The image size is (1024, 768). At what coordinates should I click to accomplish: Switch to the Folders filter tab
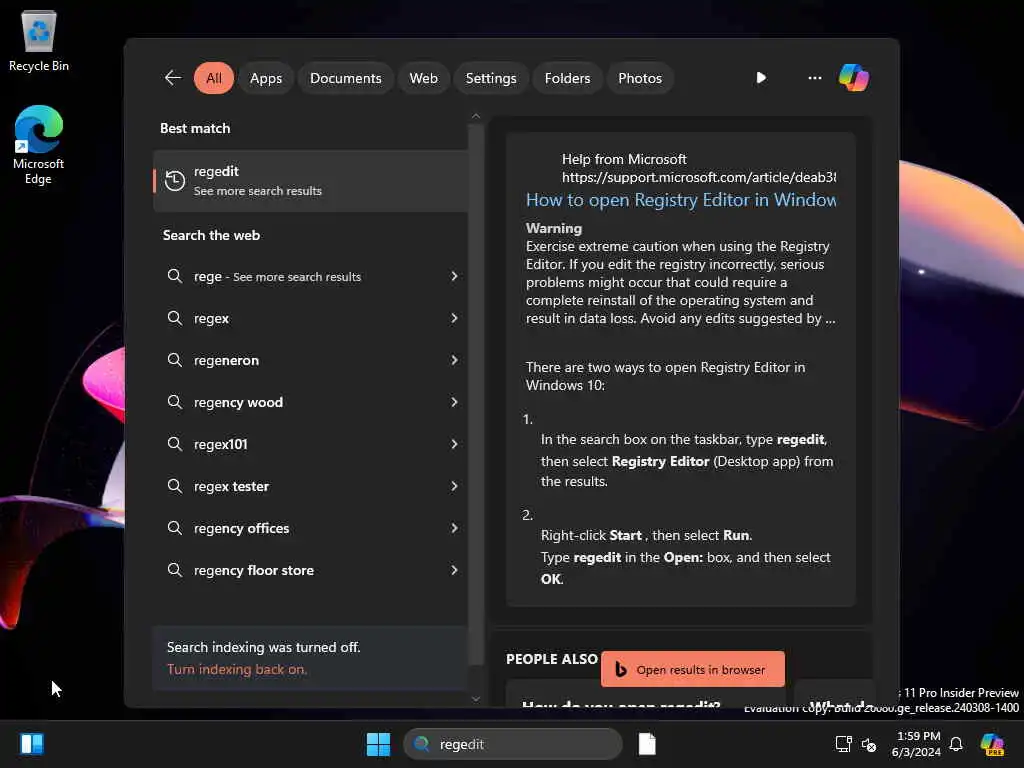(x=567, y=78)
